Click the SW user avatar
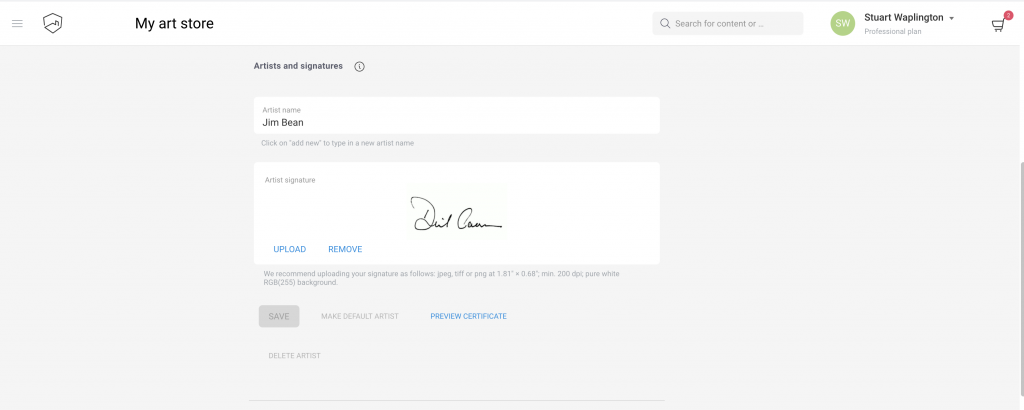This screenshot has height=410, width=1024. click(x=842, y=24)
